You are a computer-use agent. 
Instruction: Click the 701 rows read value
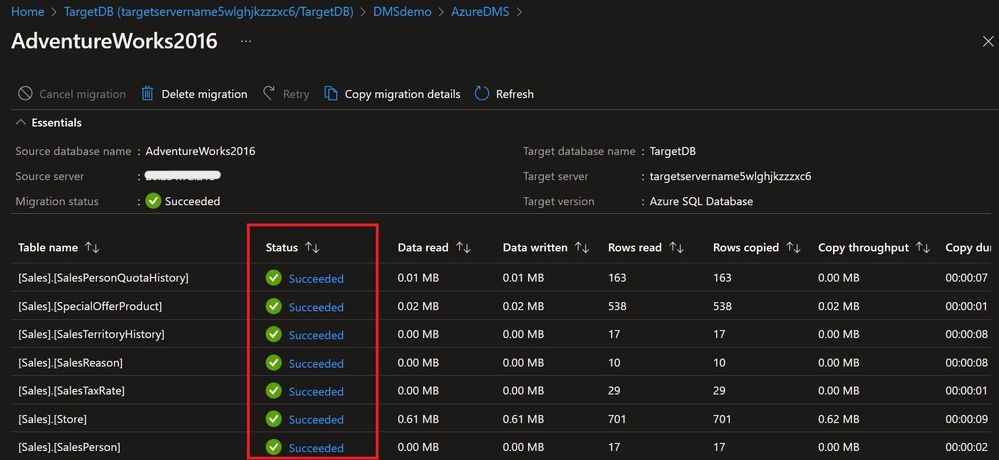pos(617,419)
